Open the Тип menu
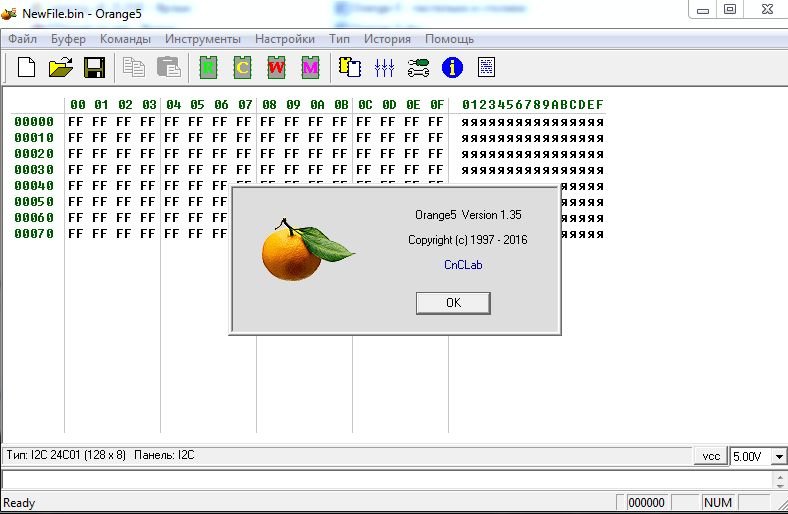Image resolution: width=788 pixels, height=514 pixels. 339,39
